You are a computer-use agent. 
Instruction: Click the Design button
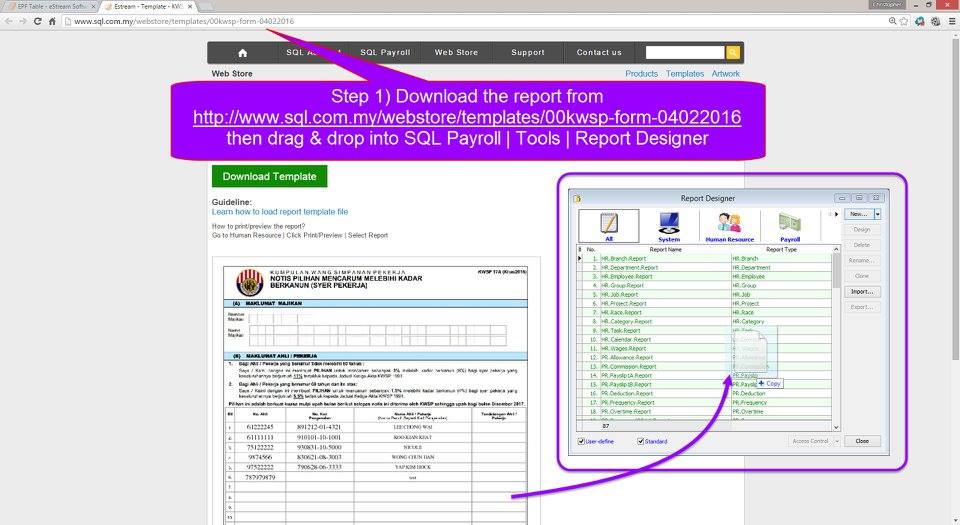click(862, 229)
